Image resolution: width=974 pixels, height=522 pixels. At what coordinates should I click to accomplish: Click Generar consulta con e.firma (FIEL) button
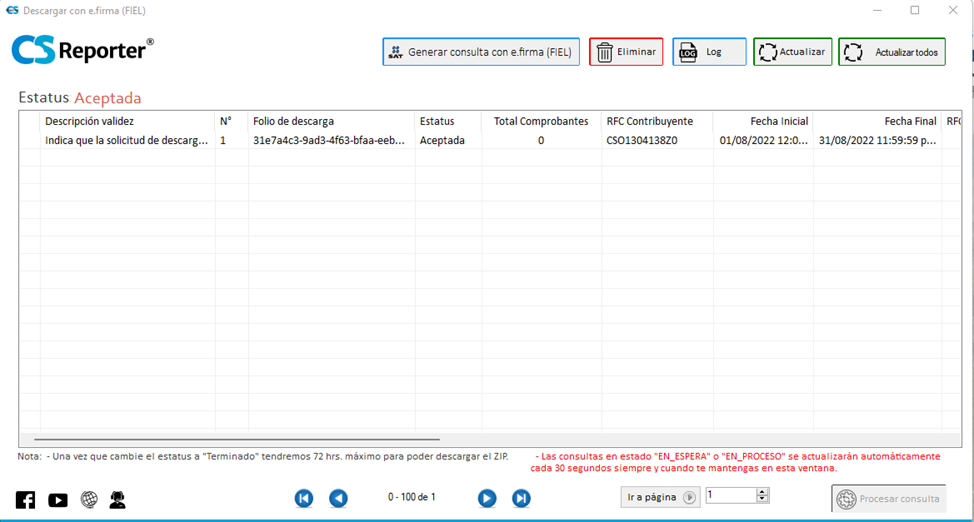pos(481,52)
